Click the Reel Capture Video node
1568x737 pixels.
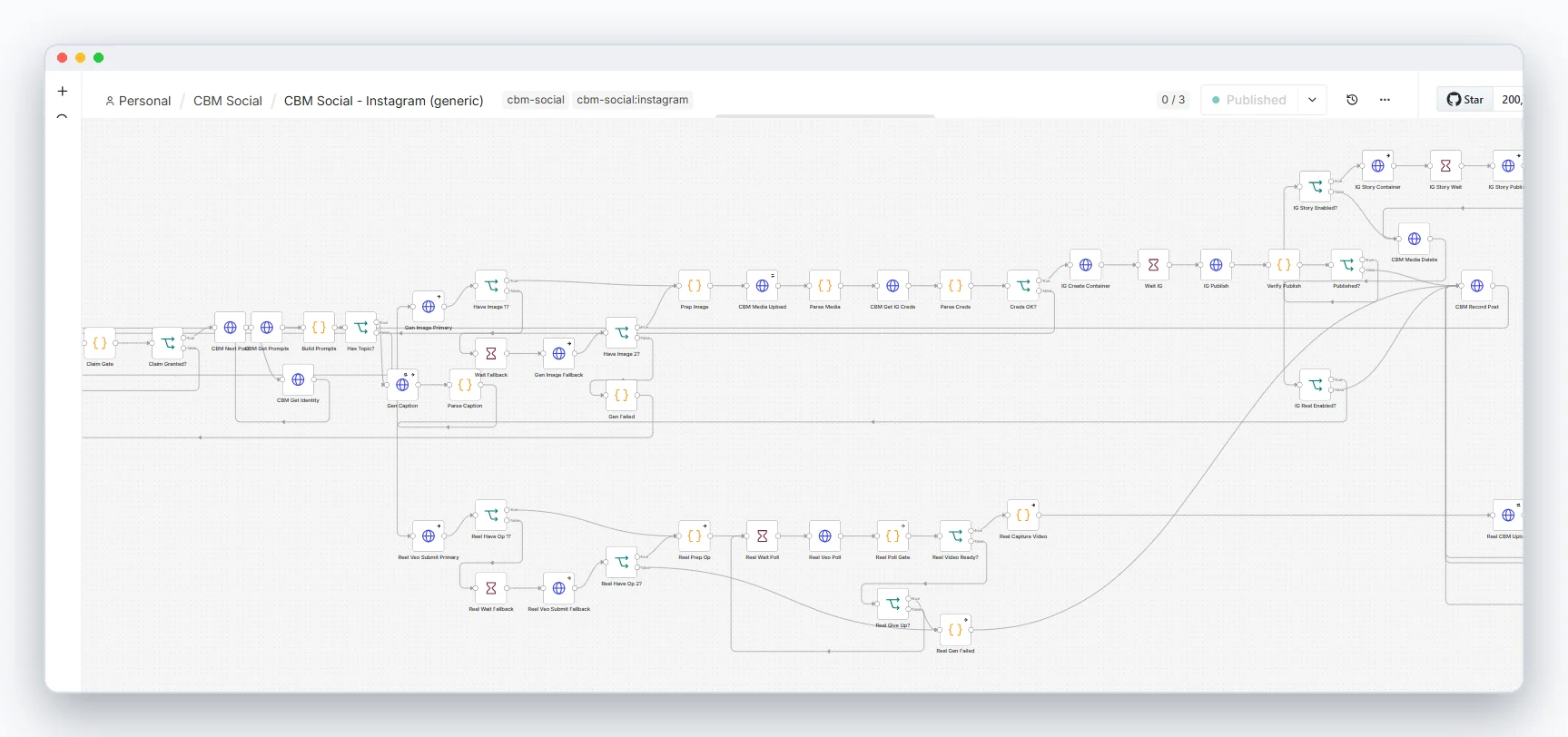[1023, 516]
